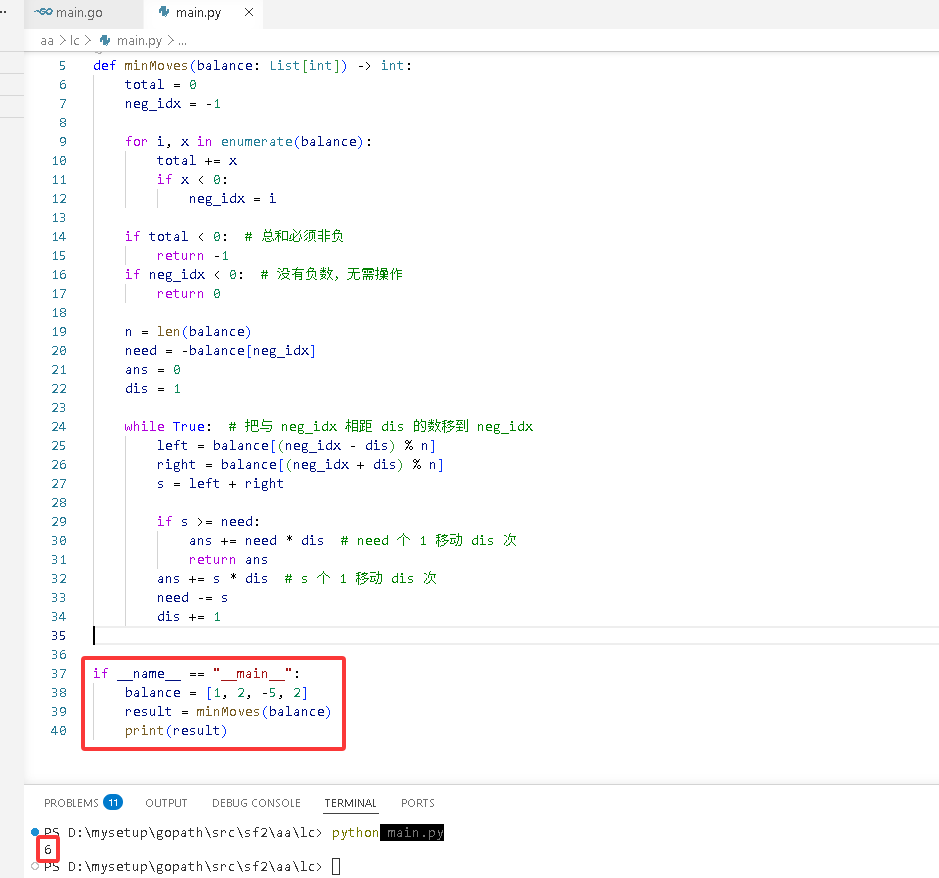Screen dimensions: 939x878
Task: Click line number 5 in the gutter
Action: pyautogui.click(x=62, y=66)
